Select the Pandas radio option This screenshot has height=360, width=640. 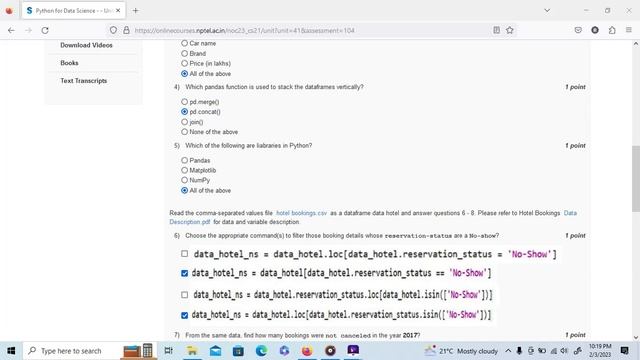click(184, 160)
